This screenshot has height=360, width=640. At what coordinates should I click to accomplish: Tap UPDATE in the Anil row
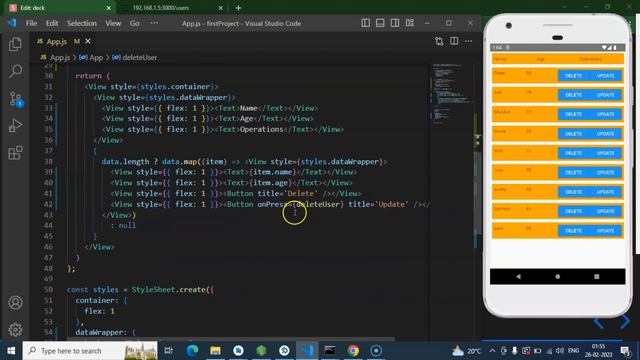(x=605, y=95)
